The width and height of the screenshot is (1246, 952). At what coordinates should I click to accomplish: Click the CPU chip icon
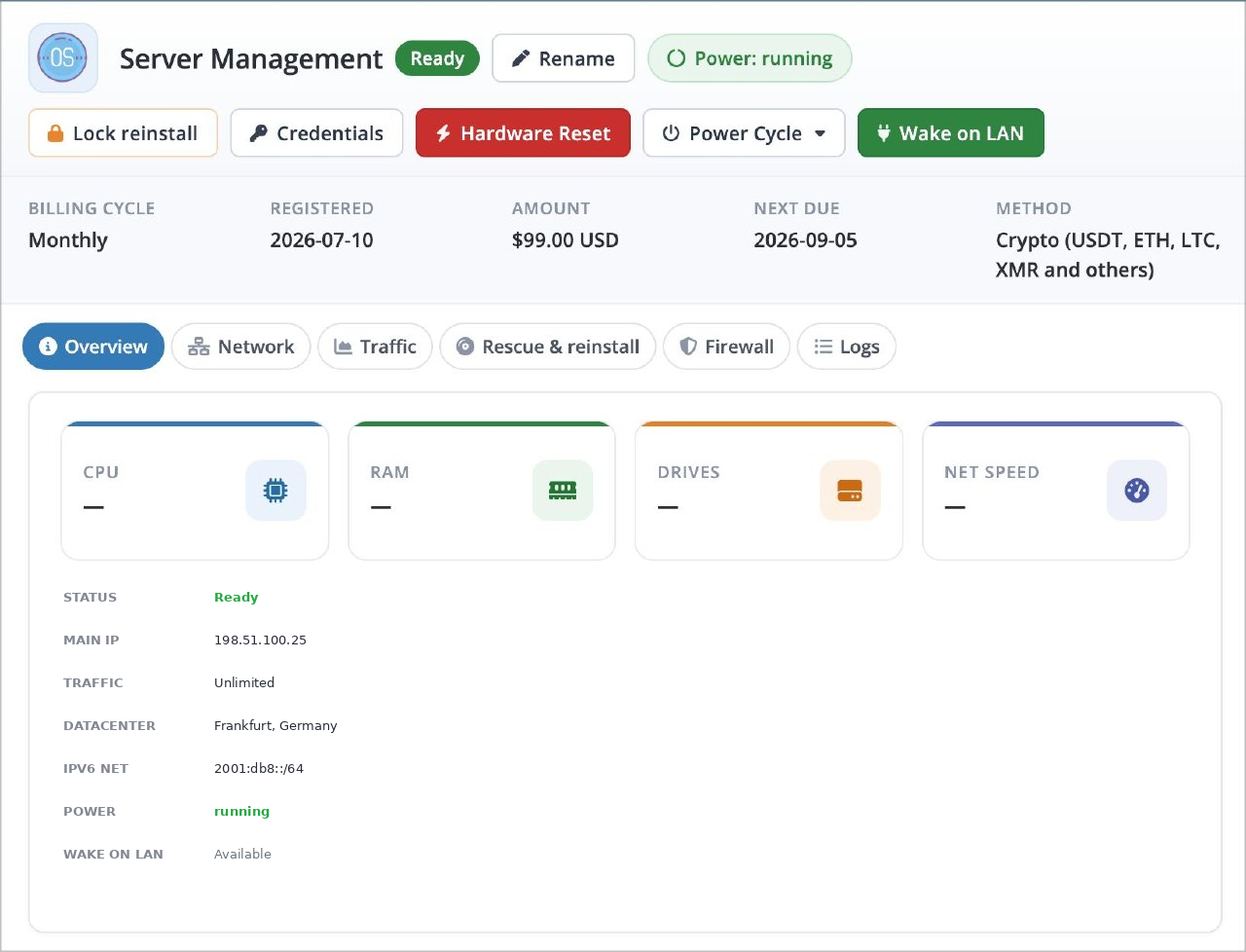click(x=275, y=491)
